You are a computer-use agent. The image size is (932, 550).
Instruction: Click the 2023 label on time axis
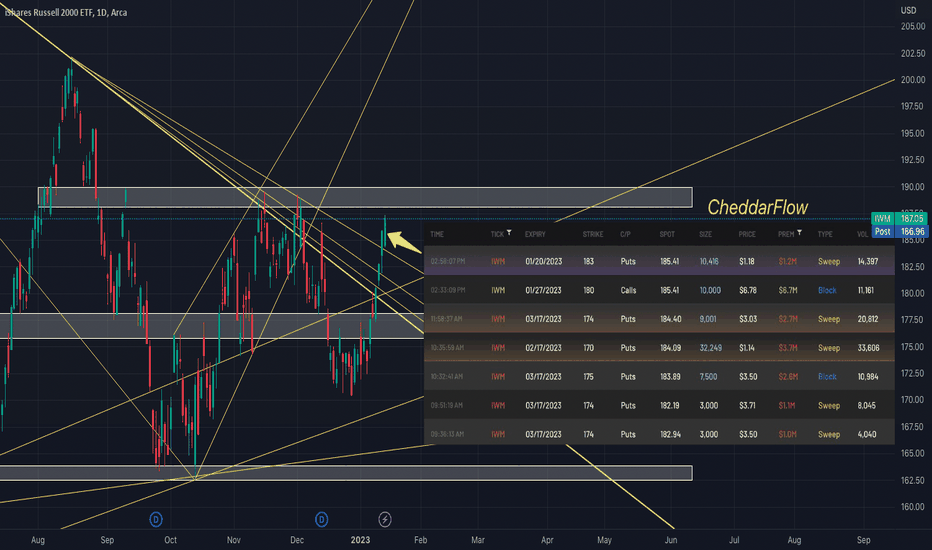click(x=360, y=540)
